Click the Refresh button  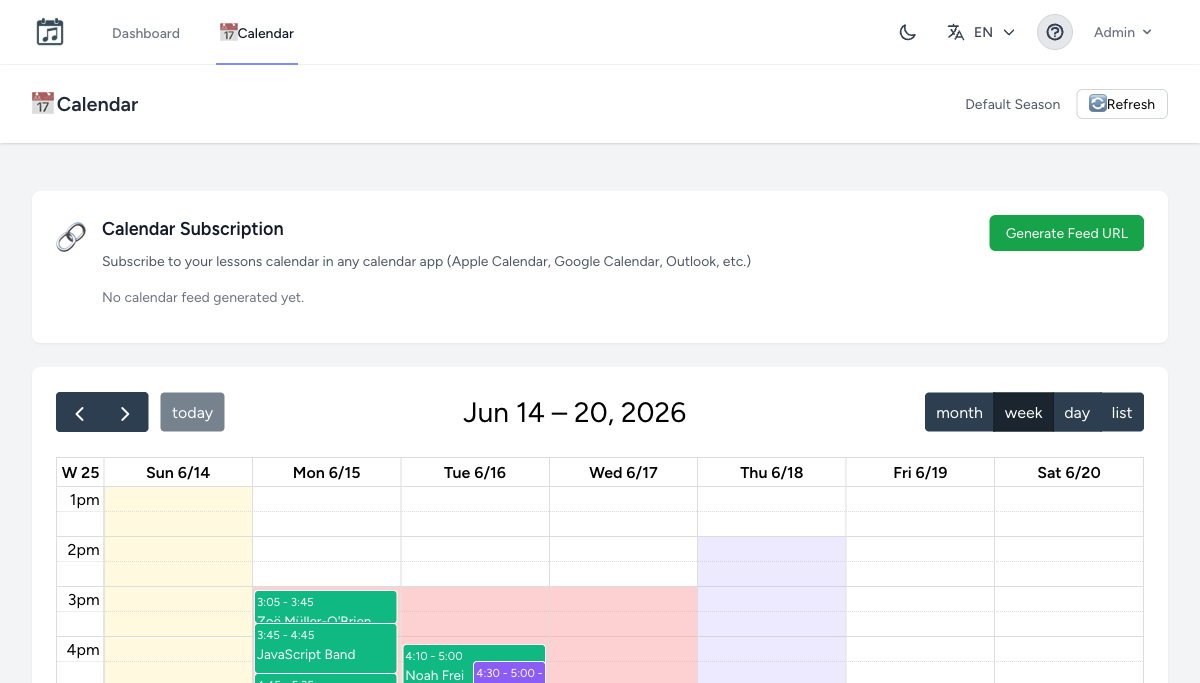point(1122,104)
